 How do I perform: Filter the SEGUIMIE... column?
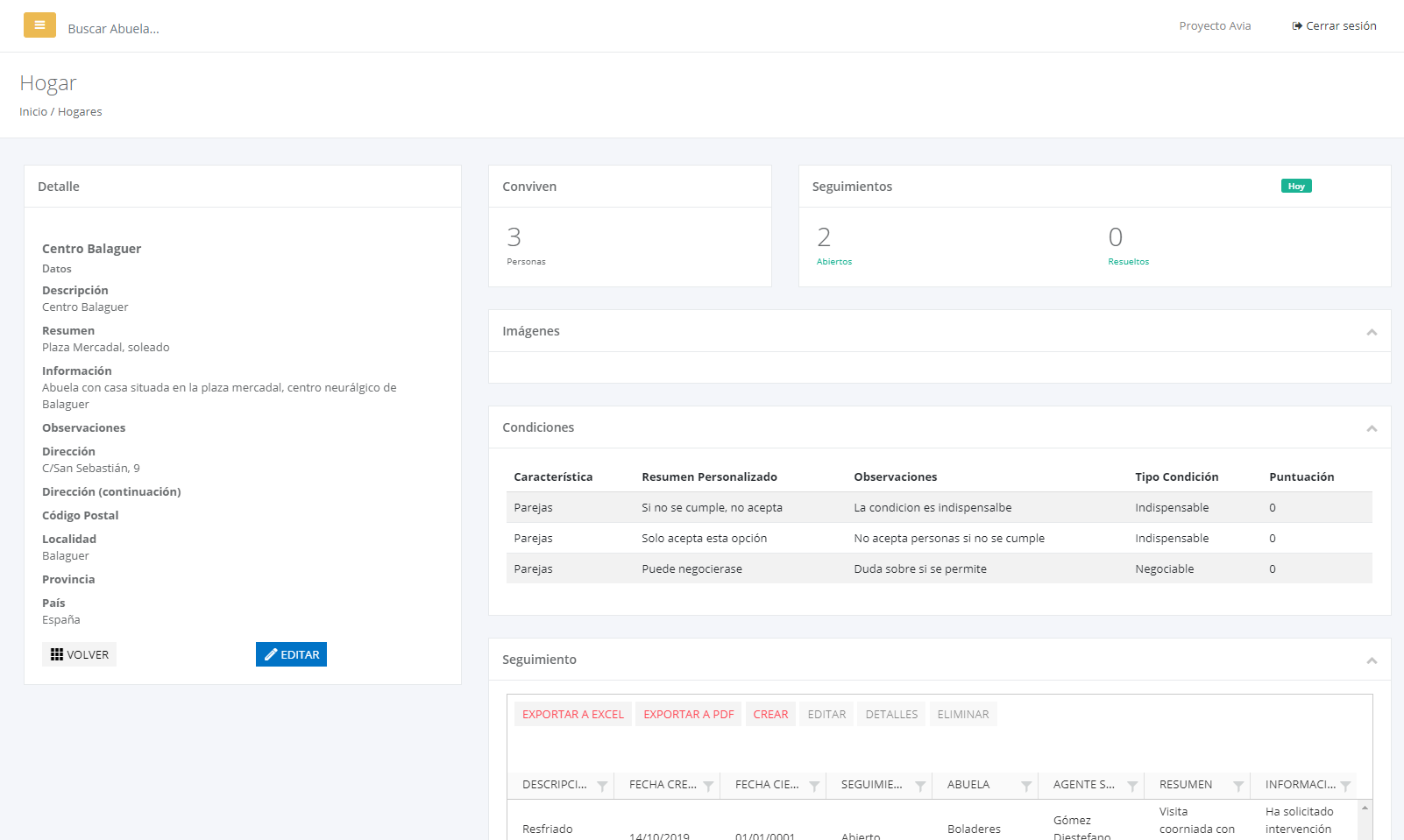920,786
